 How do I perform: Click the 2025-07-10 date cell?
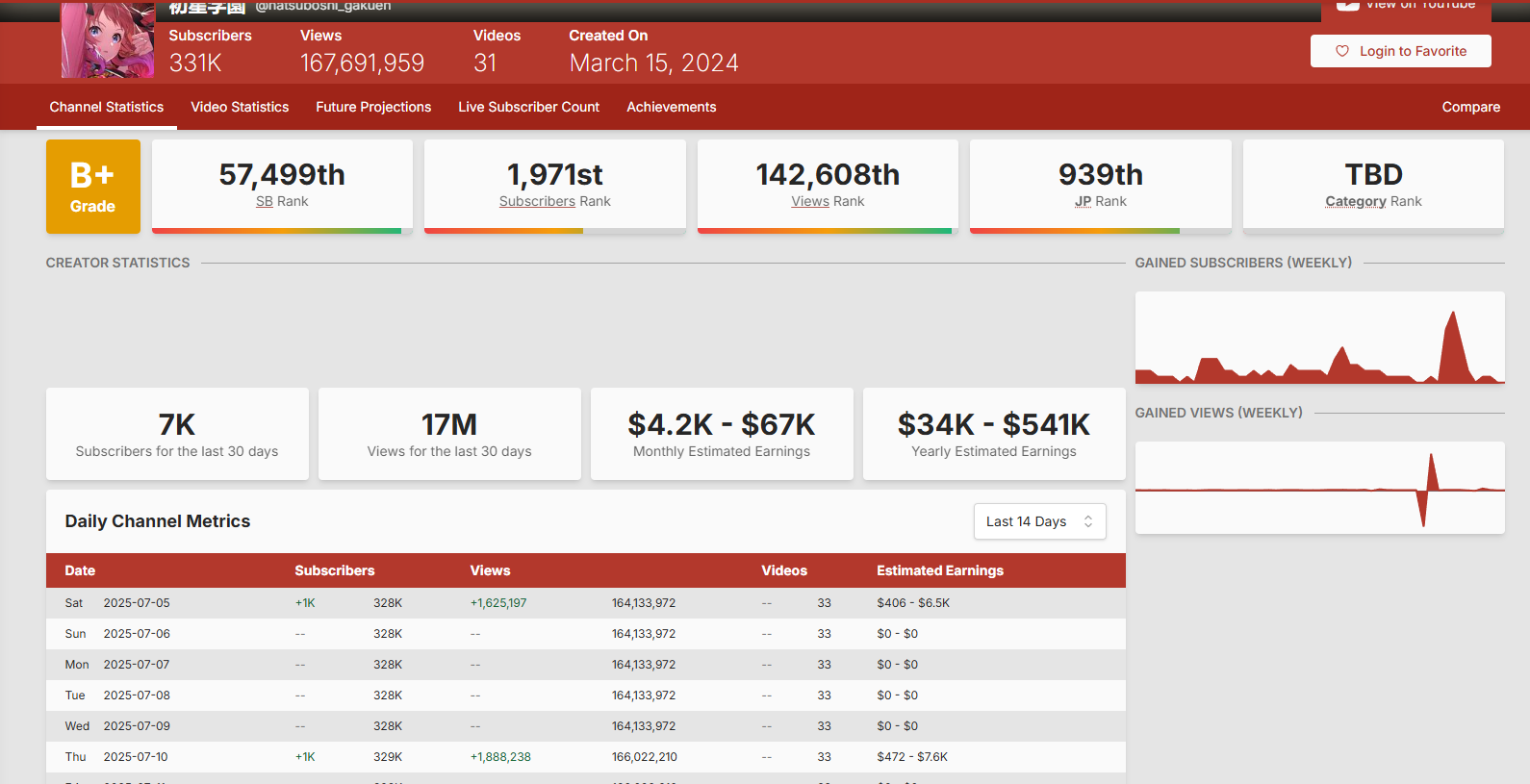point(136,757)
